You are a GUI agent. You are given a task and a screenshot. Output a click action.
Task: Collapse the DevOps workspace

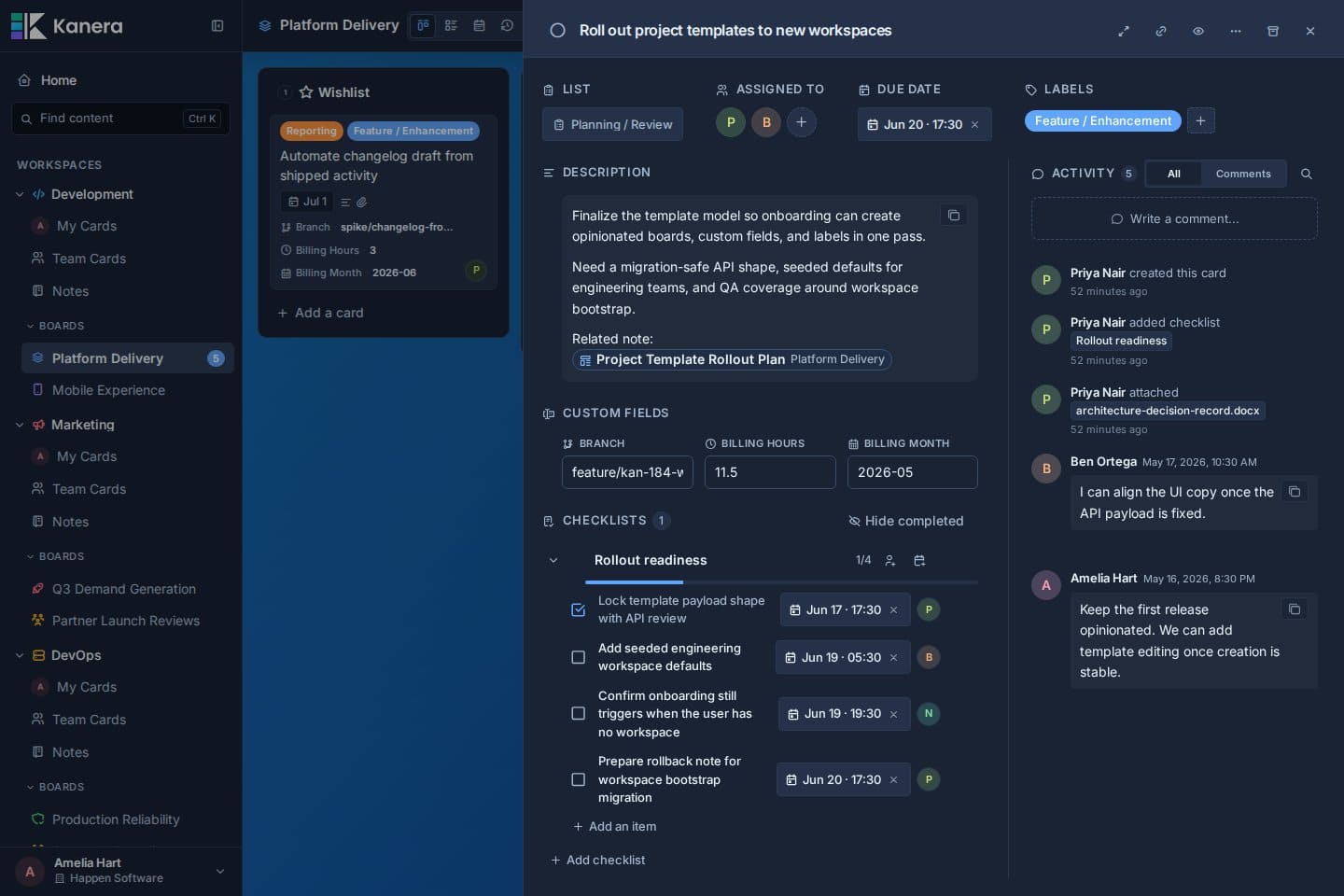(x=20, y=656)
